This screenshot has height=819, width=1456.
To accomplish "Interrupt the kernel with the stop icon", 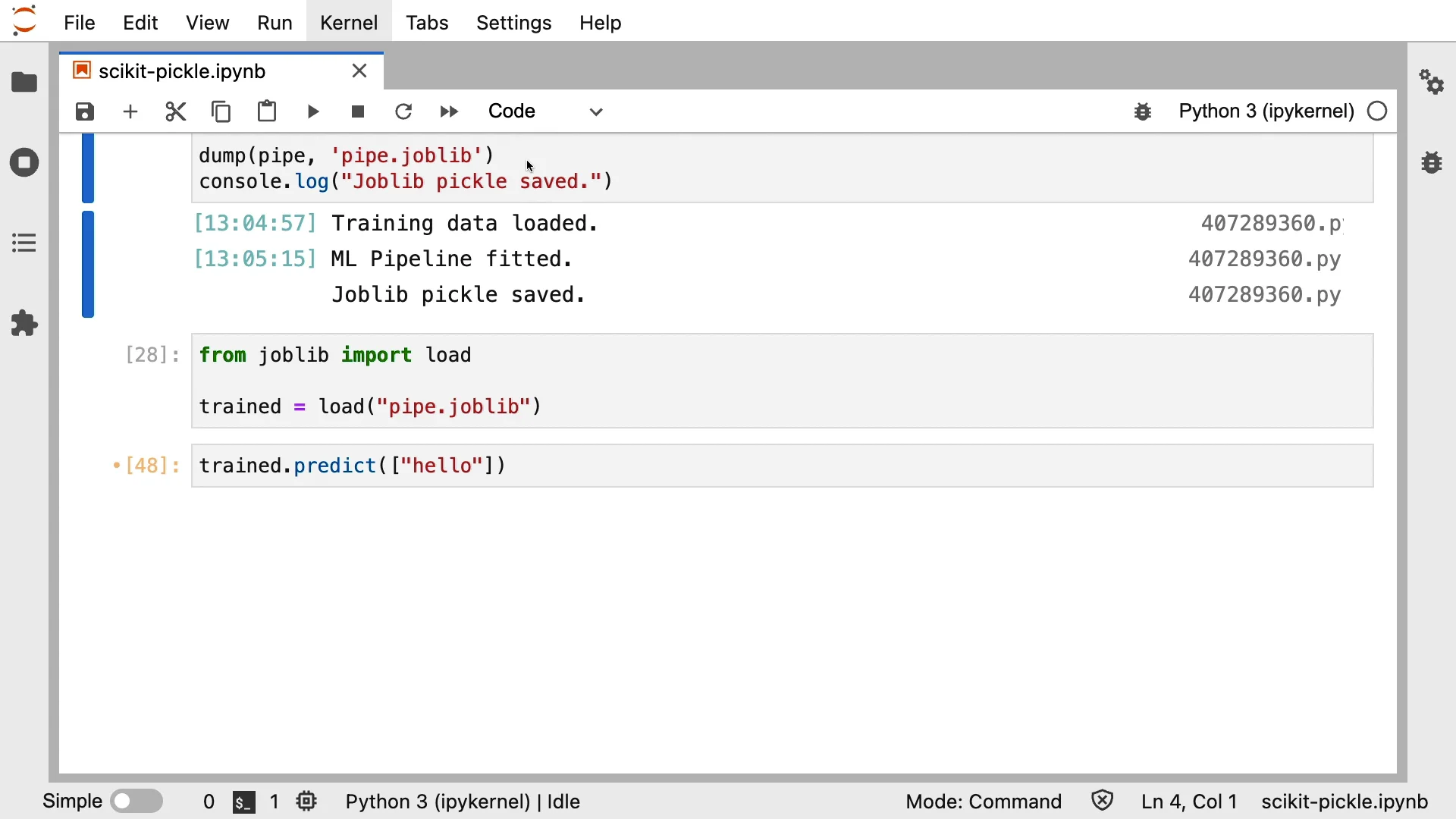I will point(359,112).
